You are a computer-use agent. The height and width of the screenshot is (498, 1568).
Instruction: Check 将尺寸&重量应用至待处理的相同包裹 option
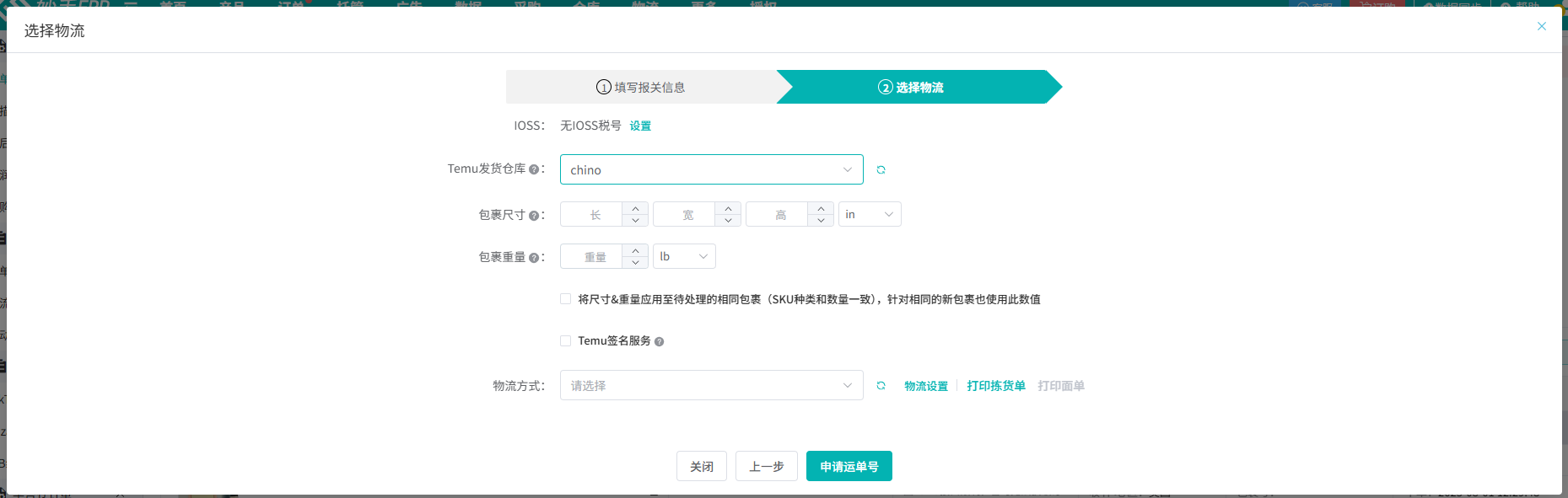coord(565,299)
